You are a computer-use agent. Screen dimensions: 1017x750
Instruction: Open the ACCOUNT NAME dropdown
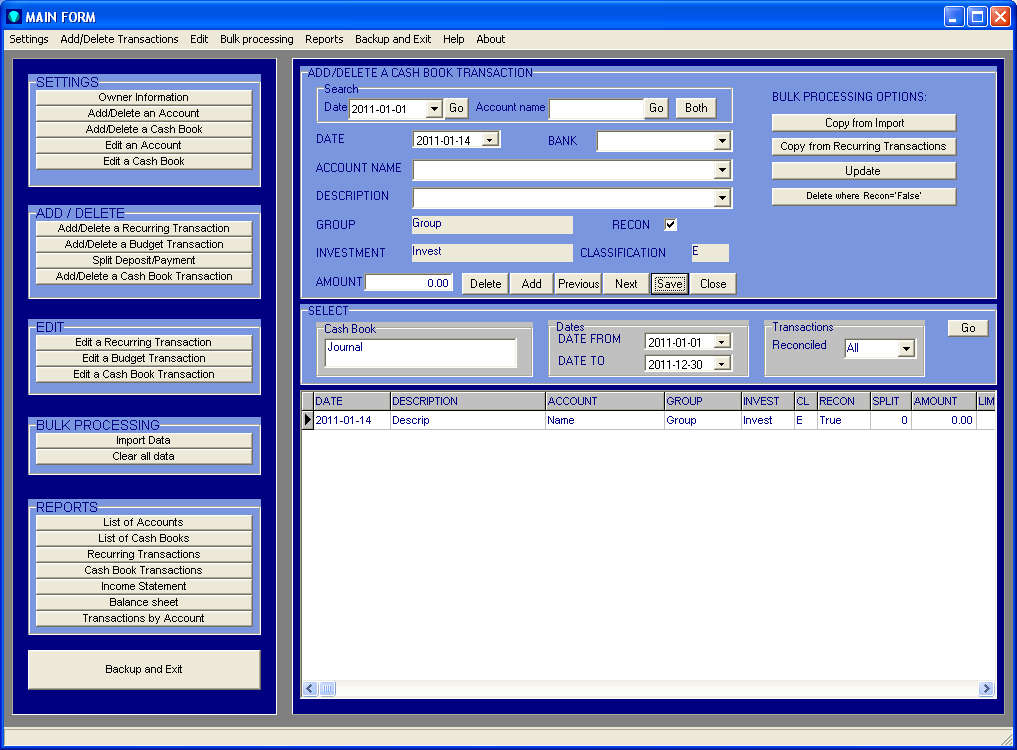point(721,169)
